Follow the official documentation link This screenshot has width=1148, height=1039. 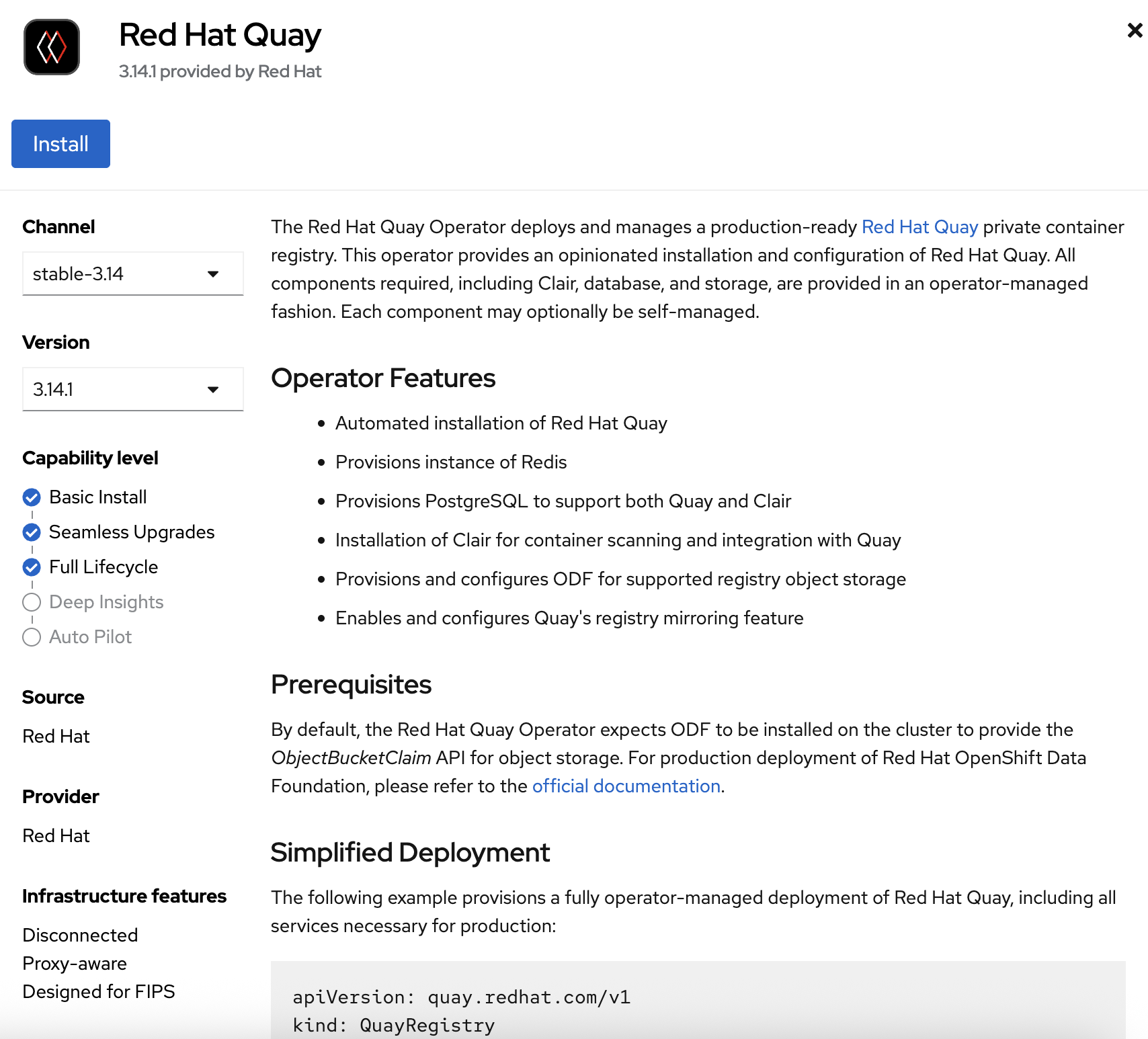click(x=626, y=786)
